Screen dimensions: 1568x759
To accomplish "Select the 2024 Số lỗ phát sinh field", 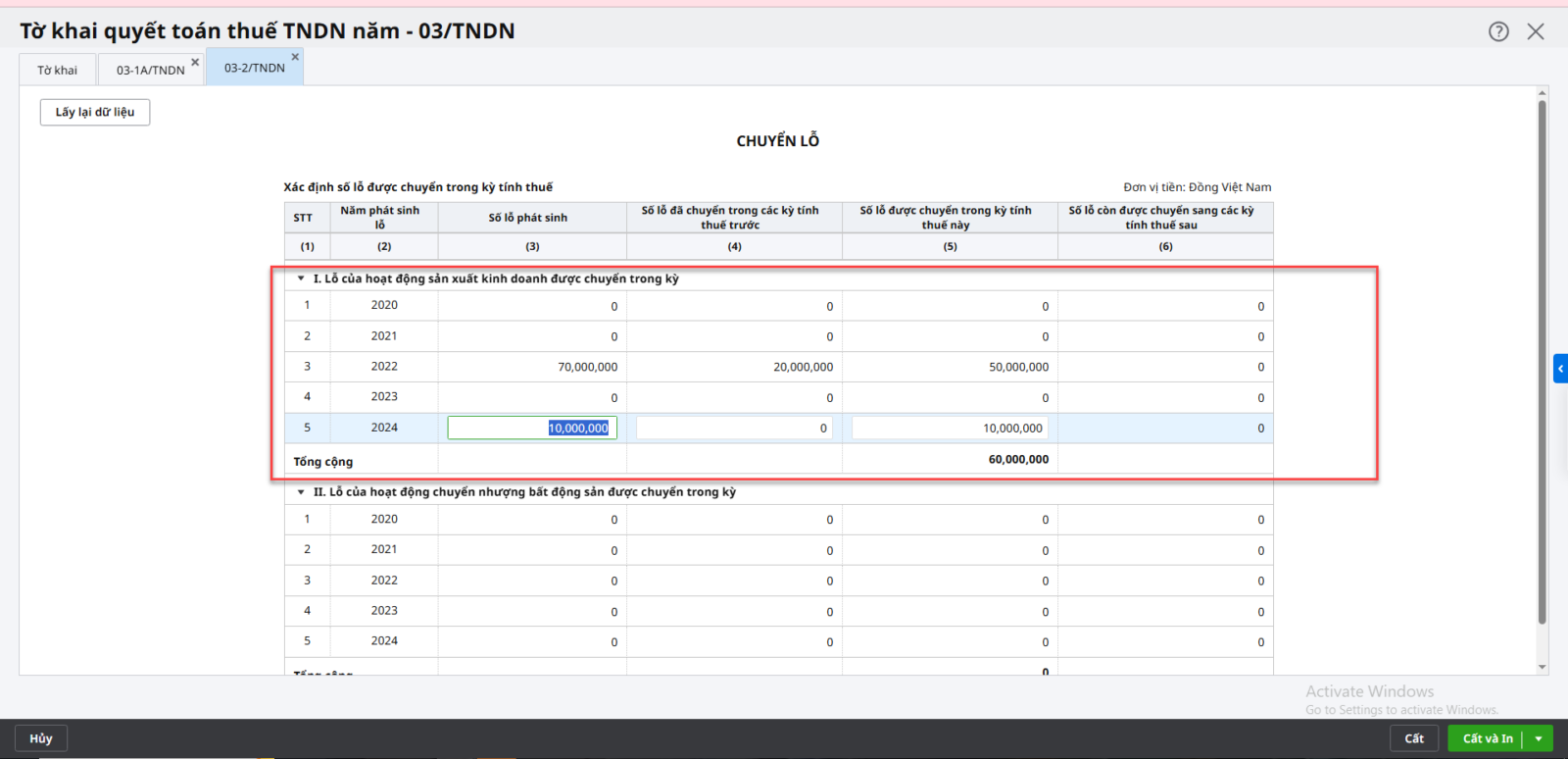I will (532, 428).
